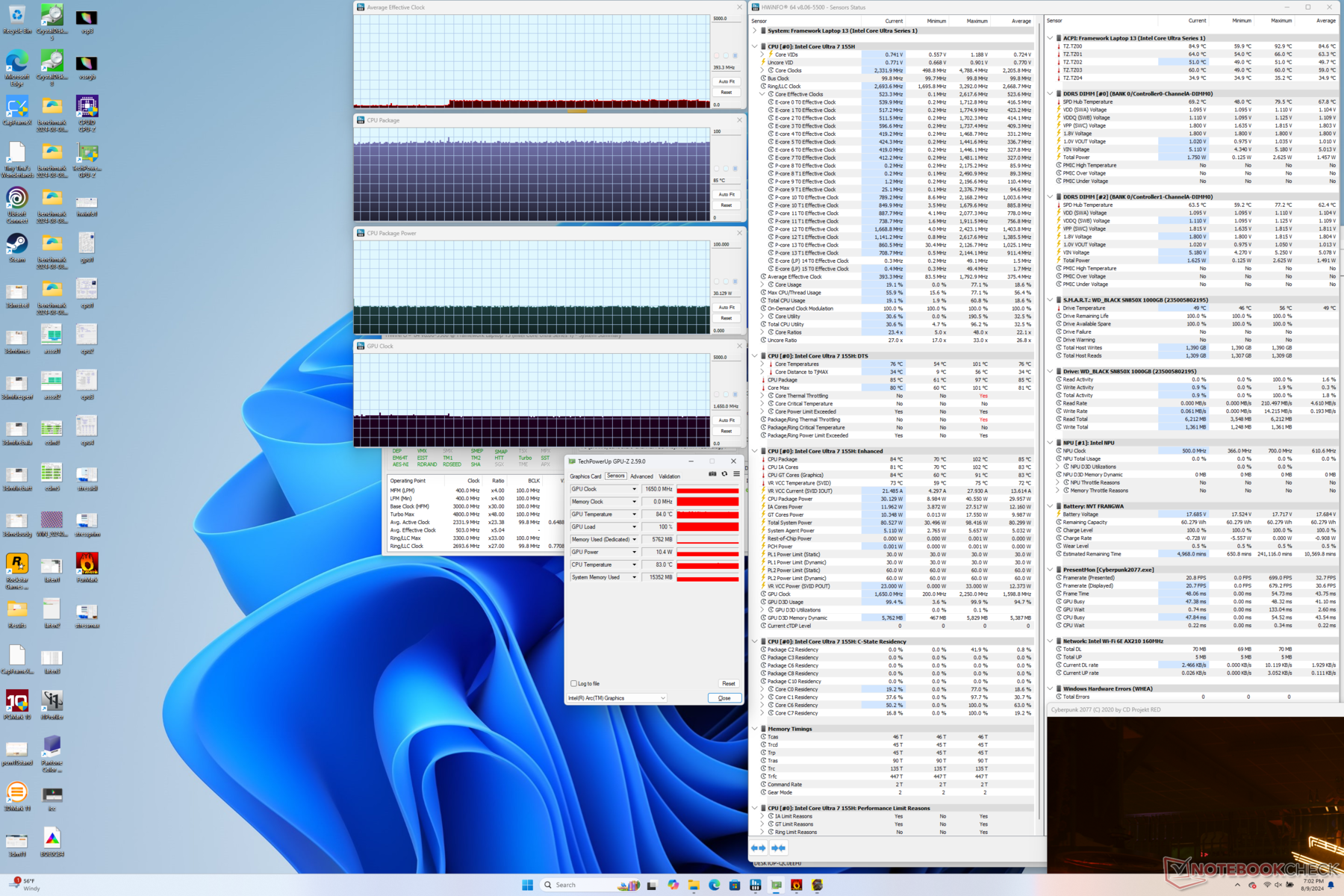Click the GPU Load red graph bar
Screen dimensions: 1344x896
[708, 527]
